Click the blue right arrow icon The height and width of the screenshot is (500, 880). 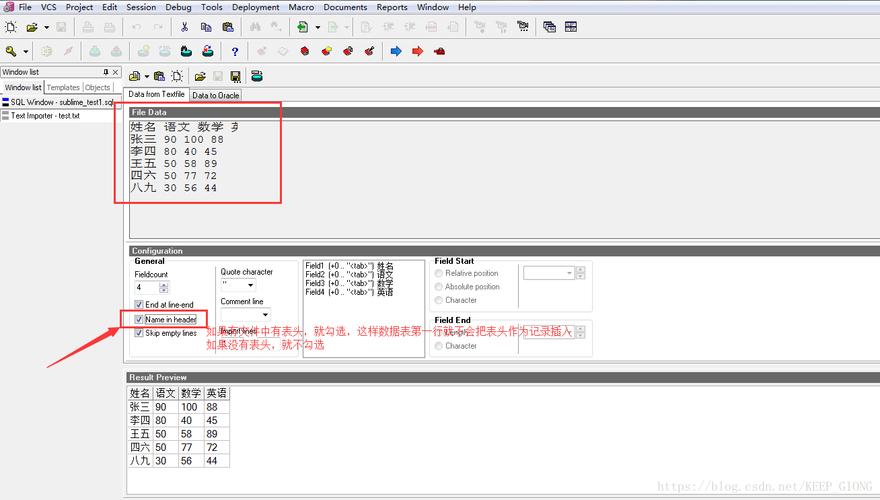396,52
